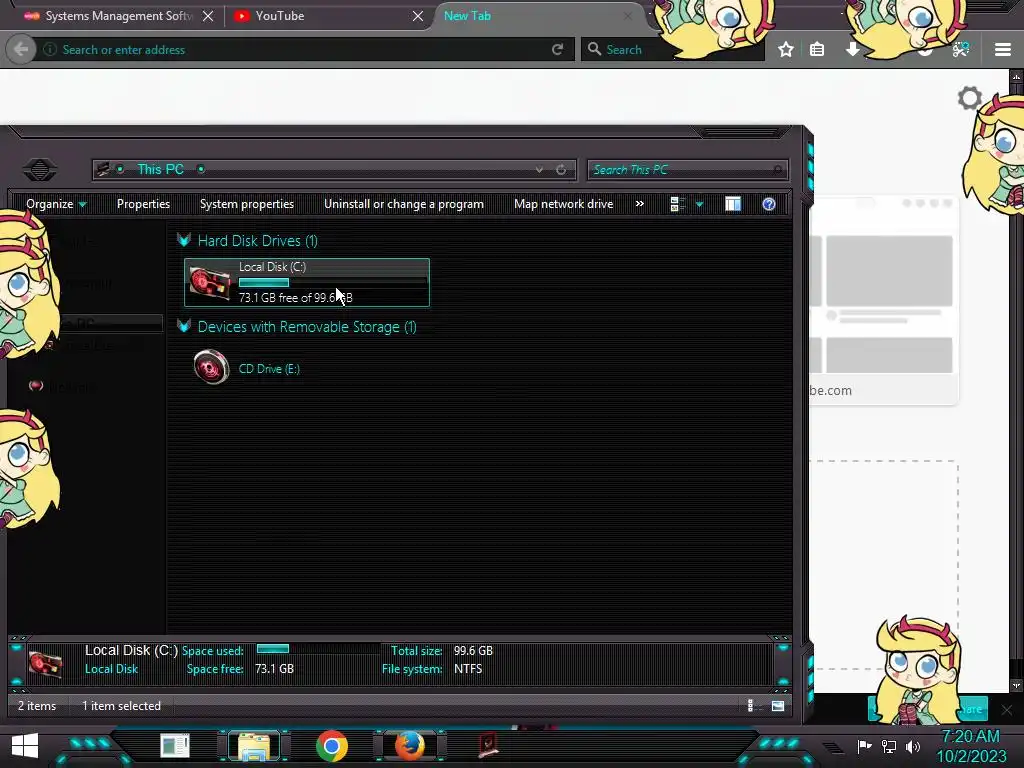
Task: Click the taskbar clock 7:20 AM
Action: click(970, 737)
